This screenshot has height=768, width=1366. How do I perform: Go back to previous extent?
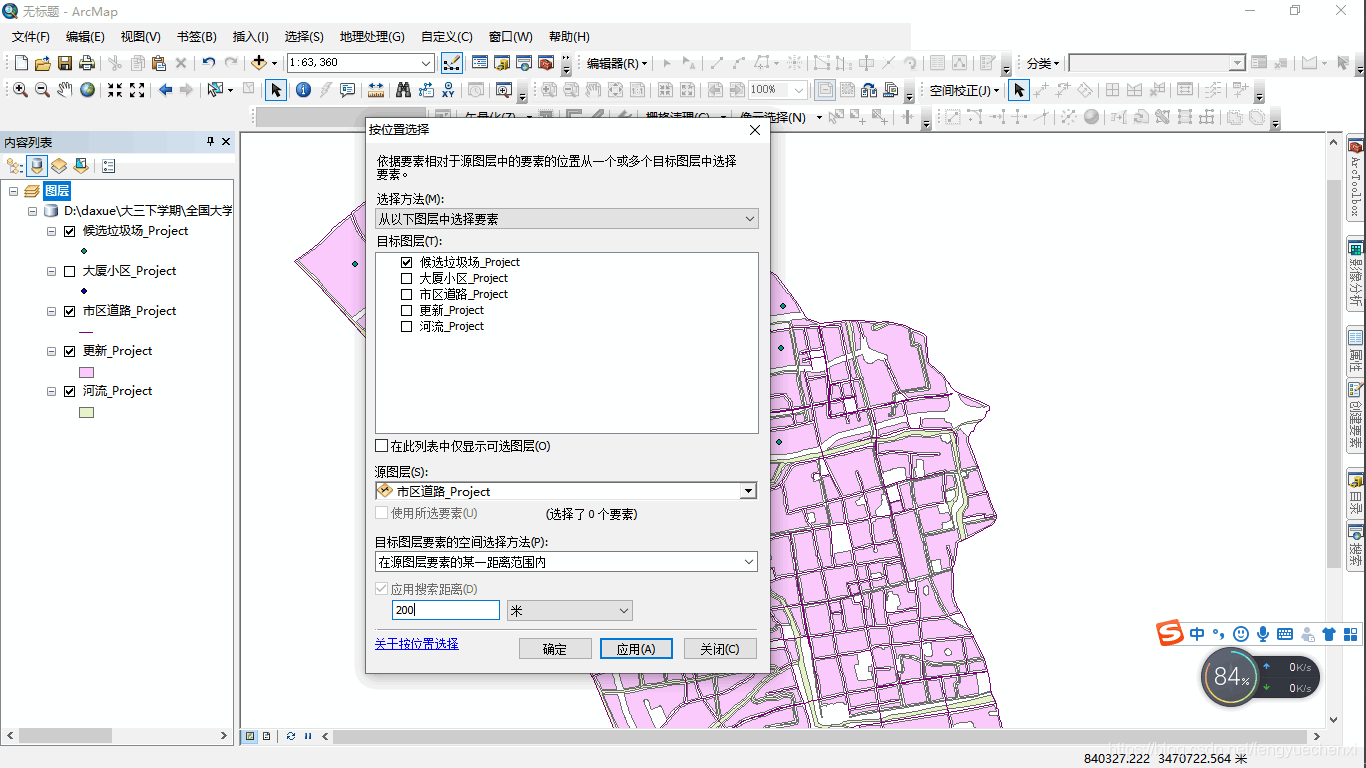(x=165, y=90)
